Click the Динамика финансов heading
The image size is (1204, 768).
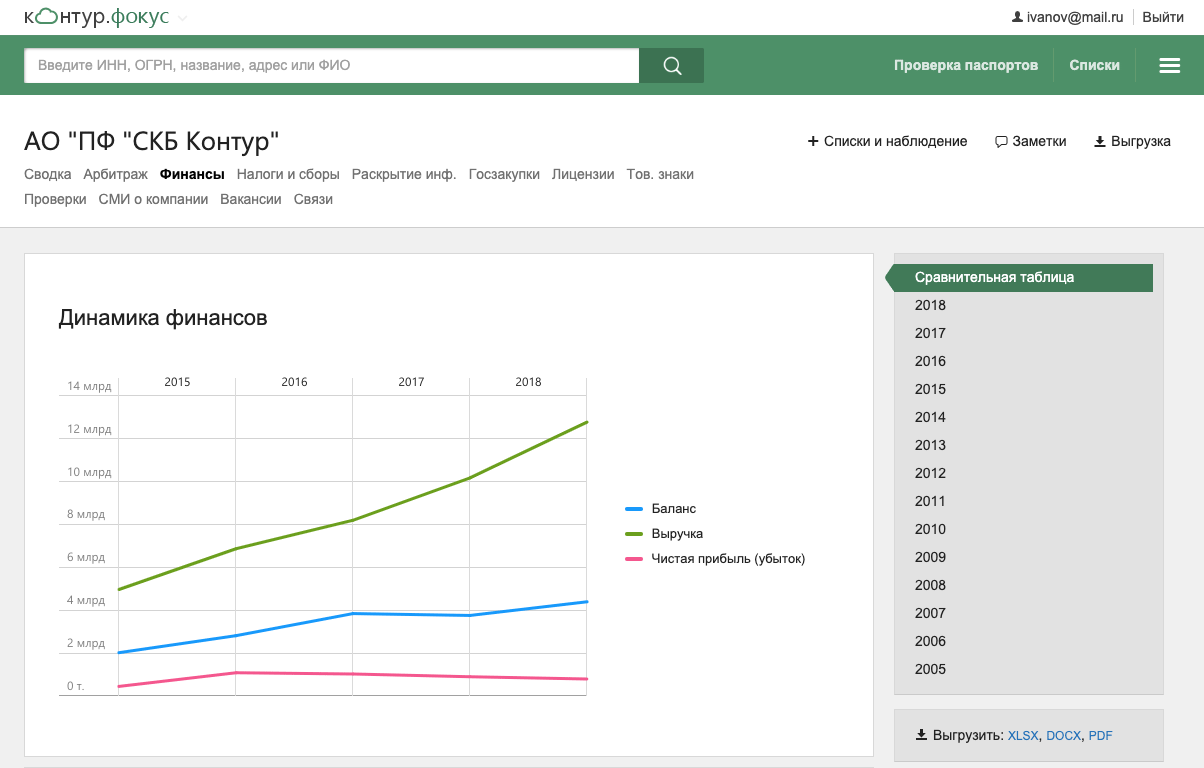[x=163, y=318]
